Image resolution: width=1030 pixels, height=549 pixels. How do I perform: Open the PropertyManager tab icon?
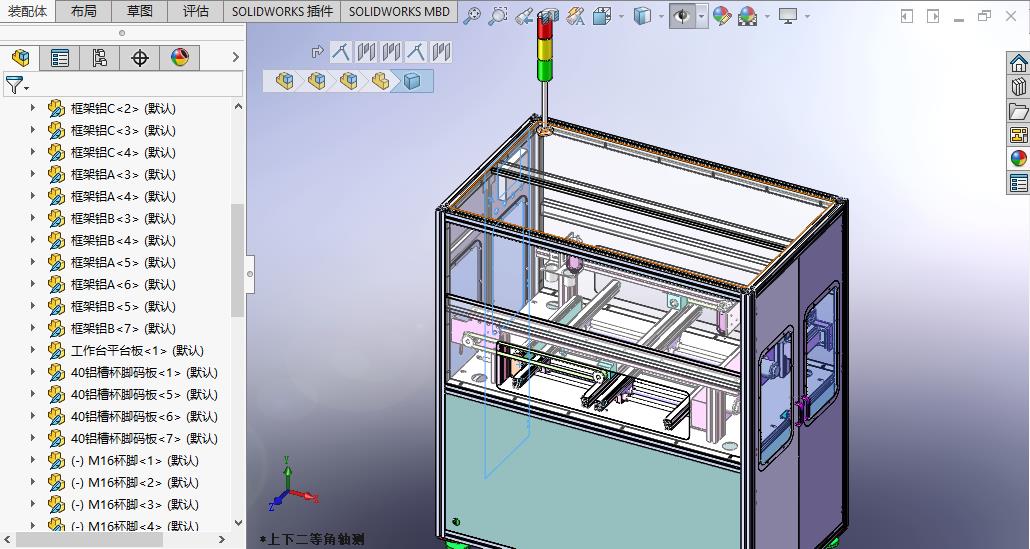tap(60, 58)
